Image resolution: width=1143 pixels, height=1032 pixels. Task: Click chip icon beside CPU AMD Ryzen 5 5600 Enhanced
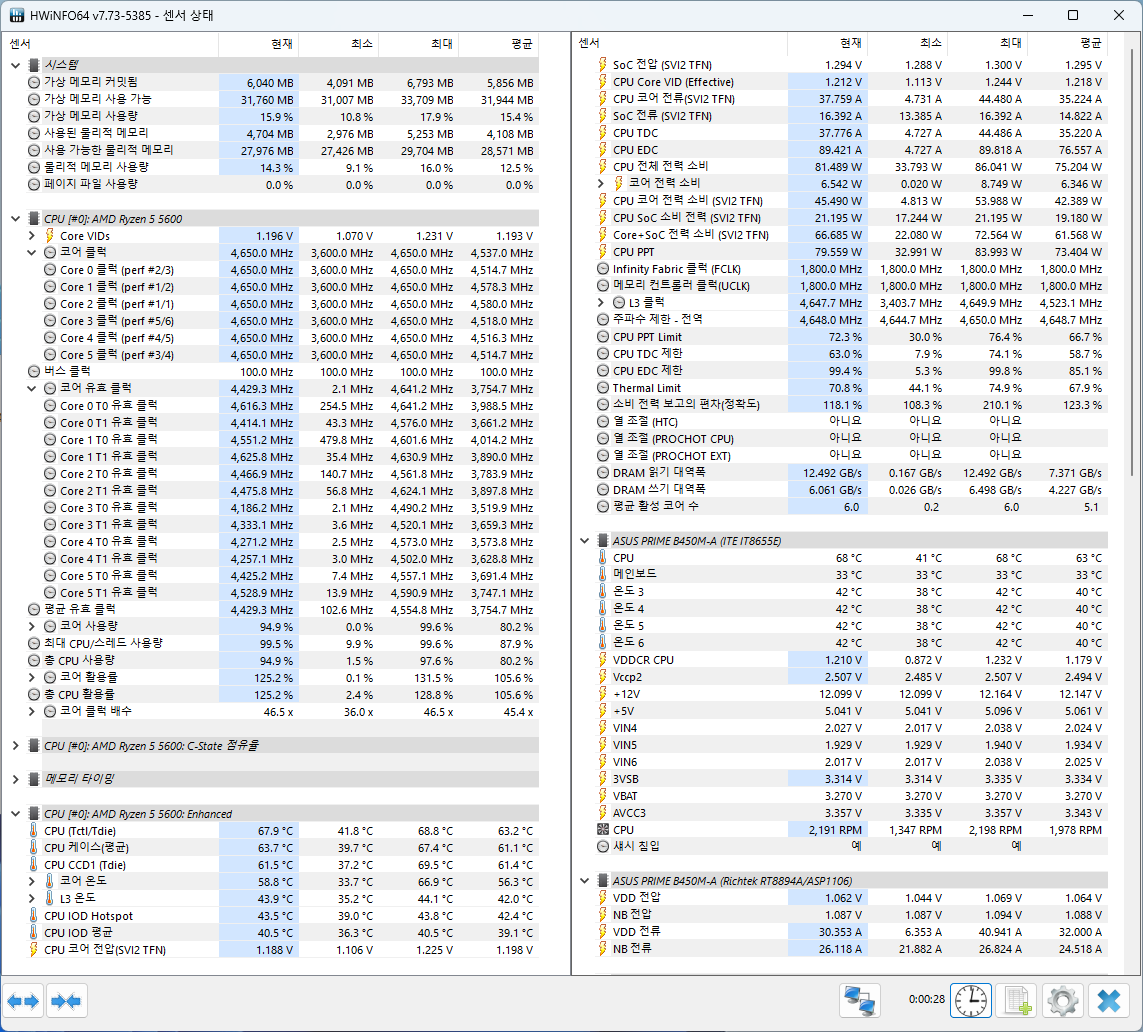pyautogui.click(x=34, y=813)
